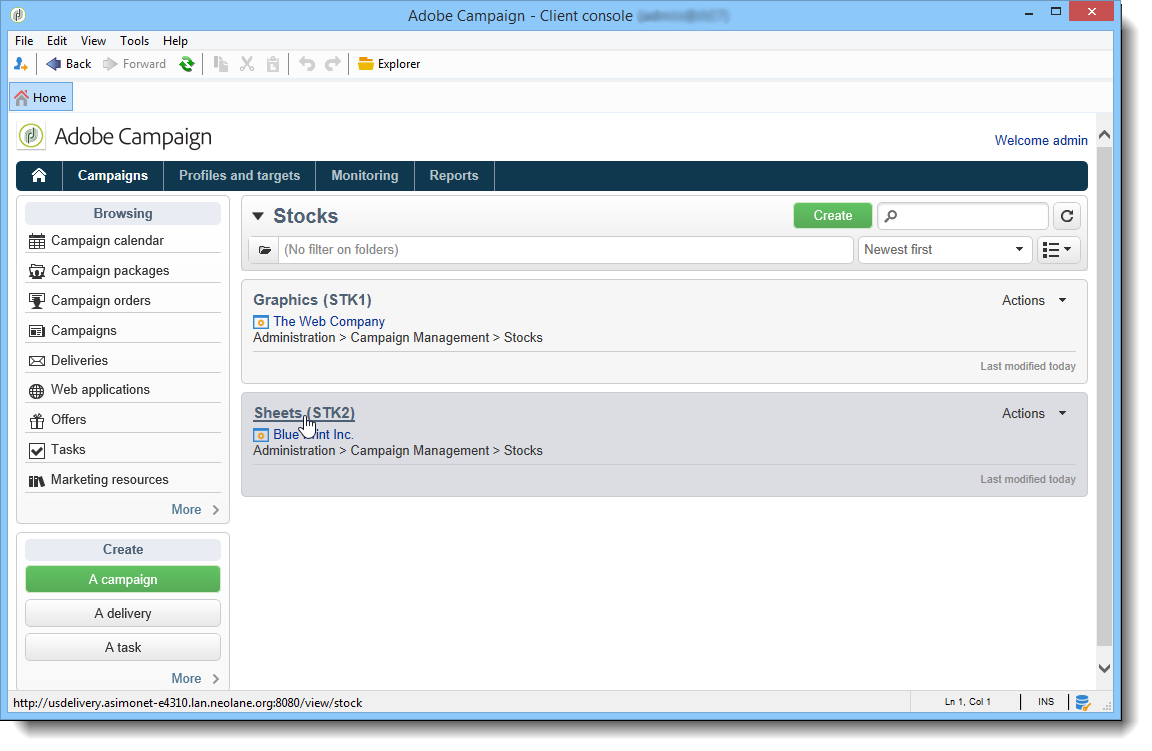Image resolution: width=1152 pixels, height=751 pixels.
Task: Open The Web Company supplier link
Action: pyautogui.click(x=329, y=321)
